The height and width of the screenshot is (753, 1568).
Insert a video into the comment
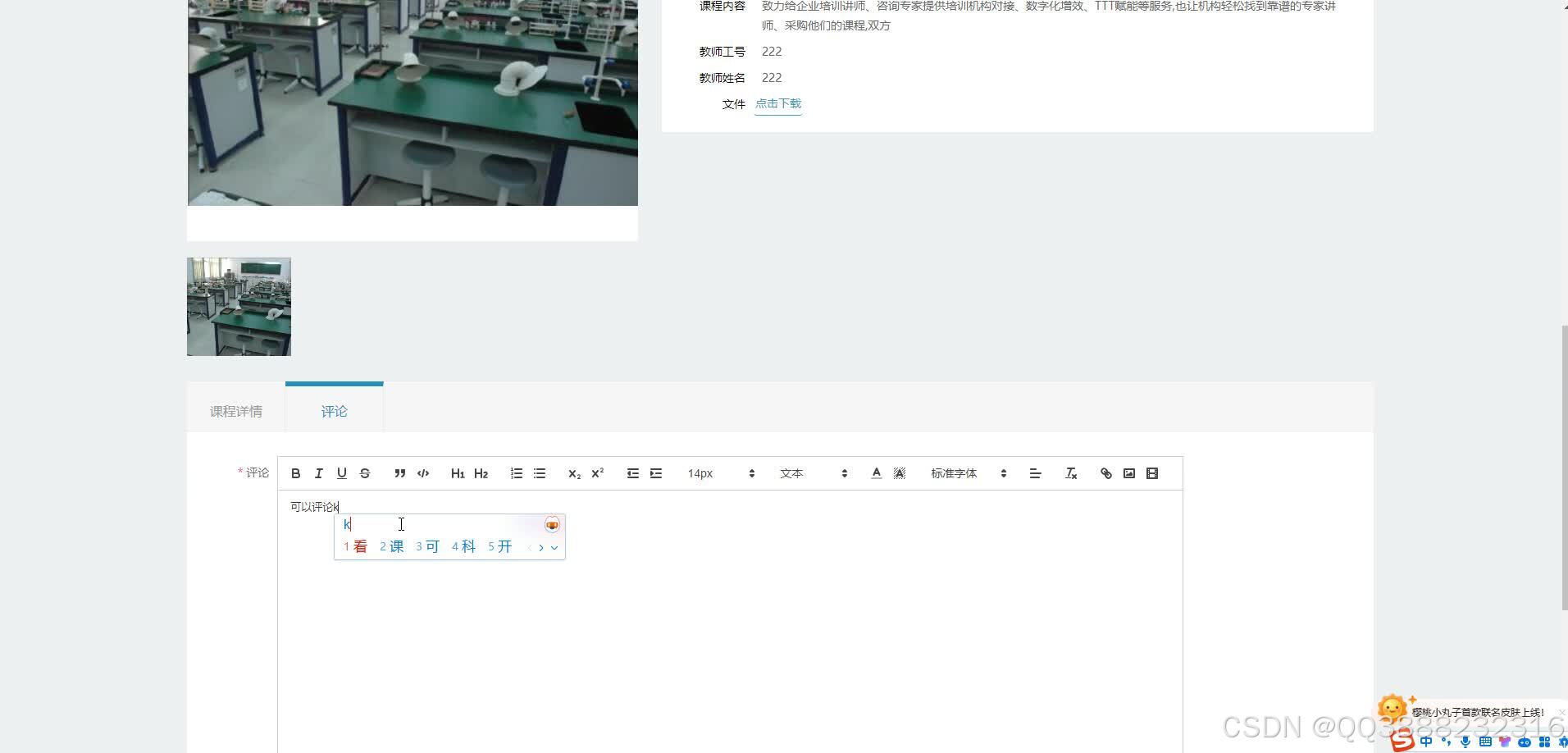click(x=1152, y=473)
